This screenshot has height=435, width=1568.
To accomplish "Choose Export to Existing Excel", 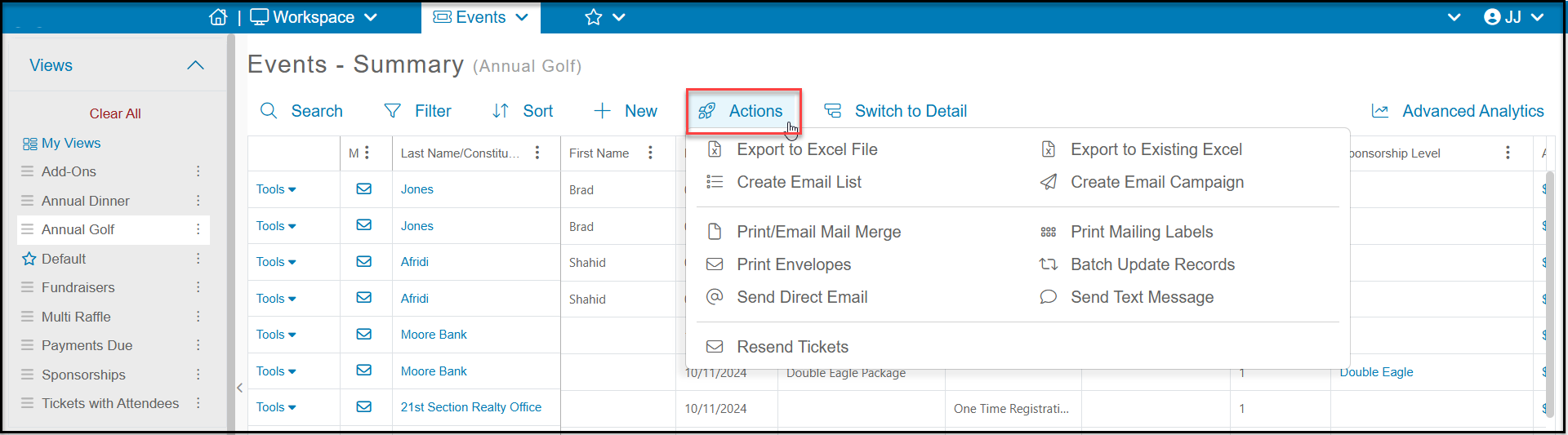I will (x=1142, y=149).
